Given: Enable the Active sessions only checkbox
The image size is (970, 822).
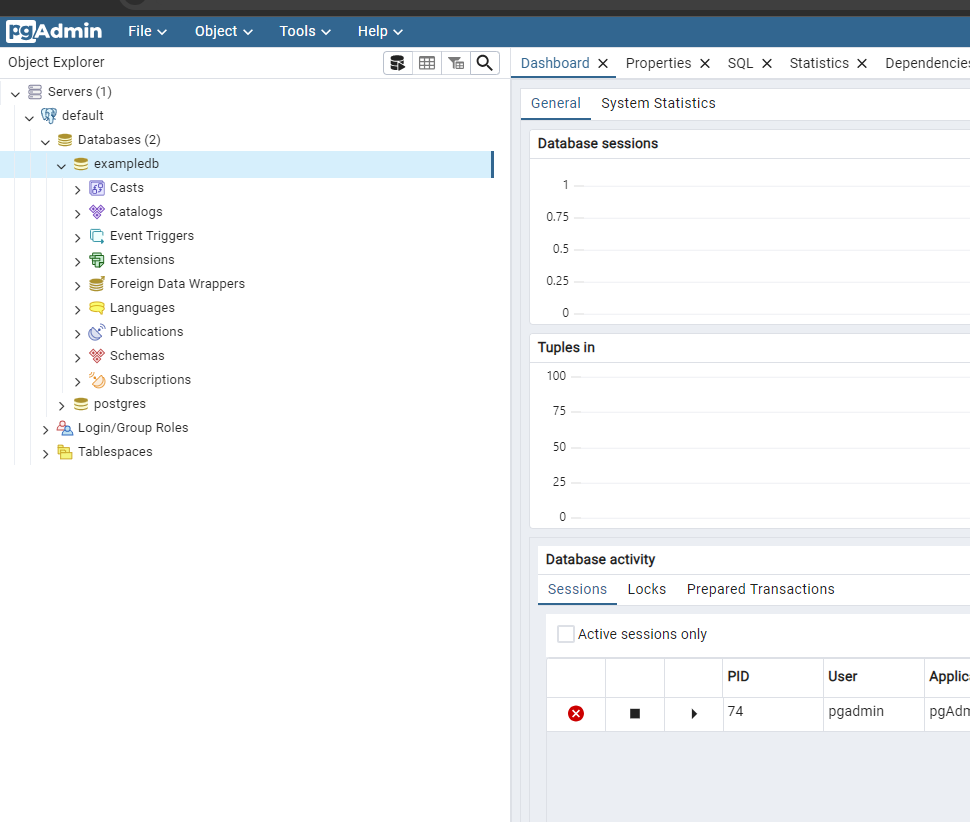Looking at the screenshot, I should tap(566, 634).
